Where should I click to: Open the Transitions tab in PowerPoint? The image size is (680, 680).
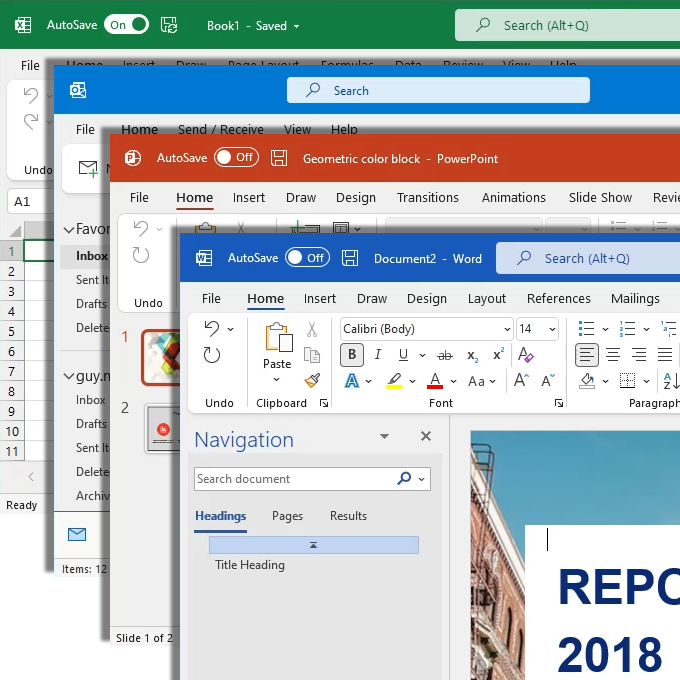click(427, 197)
